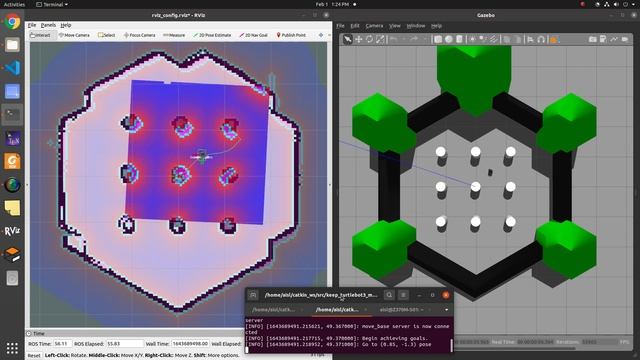Viewport: 640px width, 360px height.
Task: Launch Google Chrome from the dock
Action: 12,21
